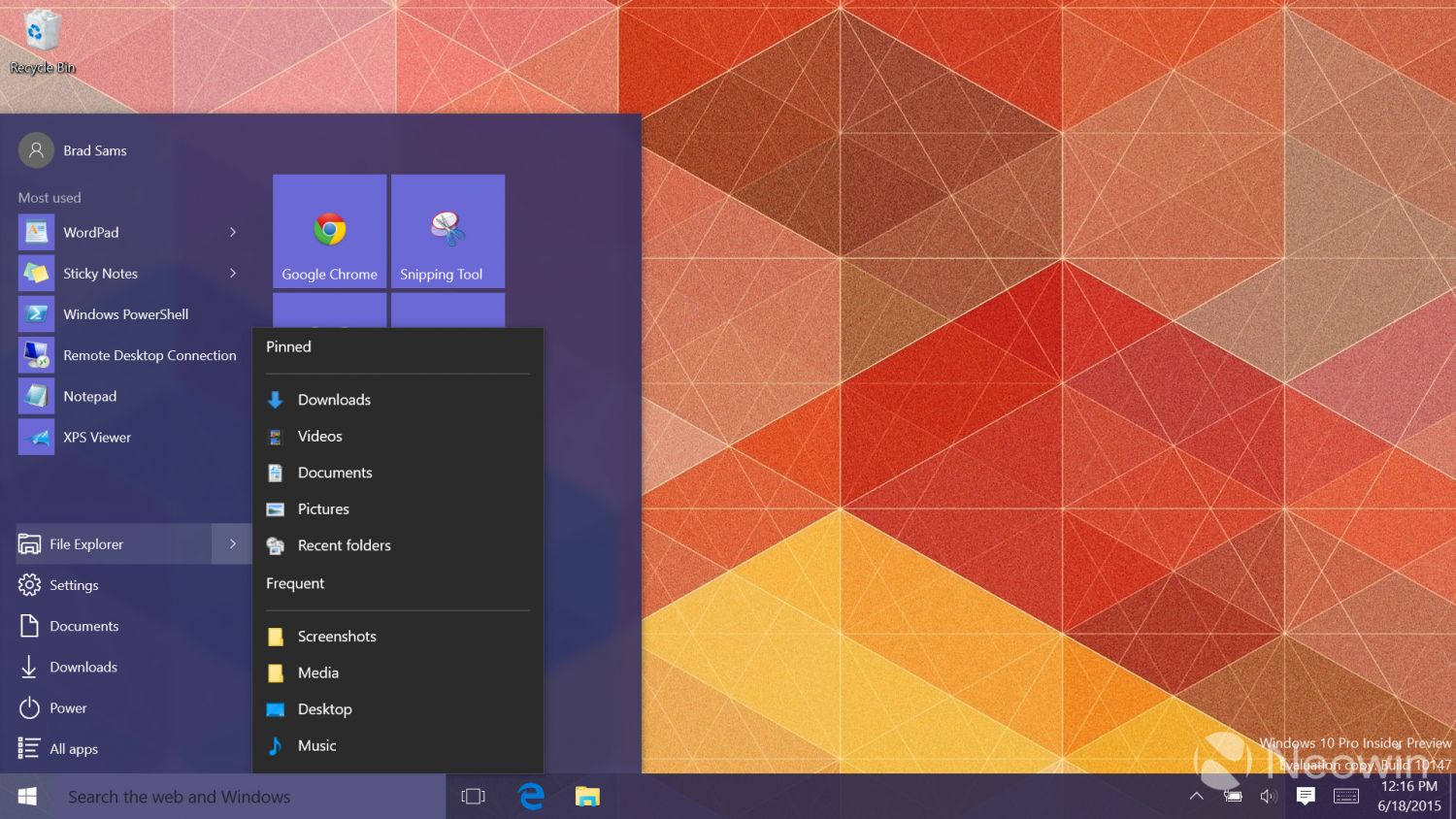Viewport: 1456px width, 819px height.
Task: Click the Windows Start button
Action: point(27,797)
